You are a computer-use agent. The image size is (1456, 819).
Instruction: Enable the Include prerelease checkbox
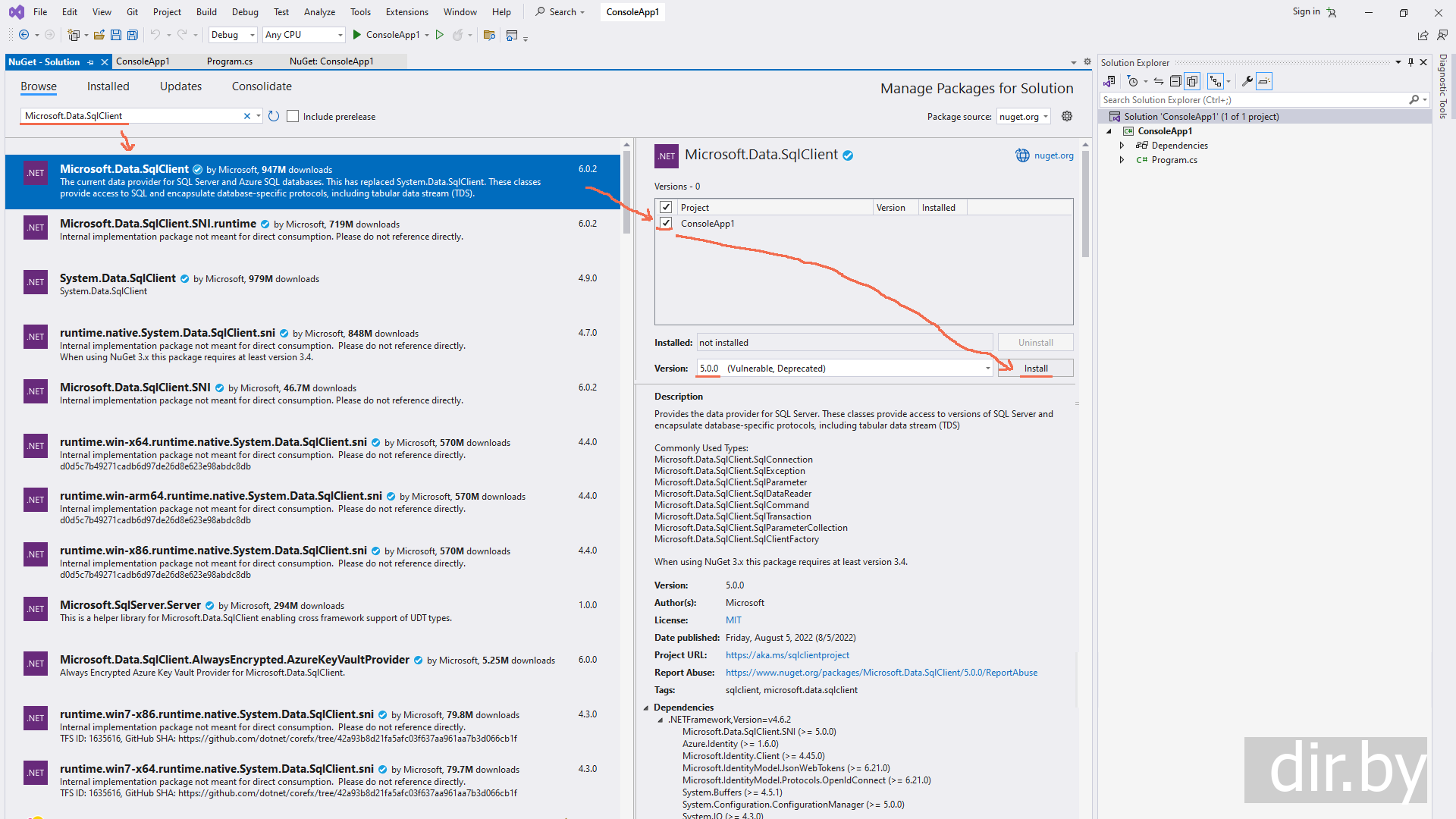[293, 116]
